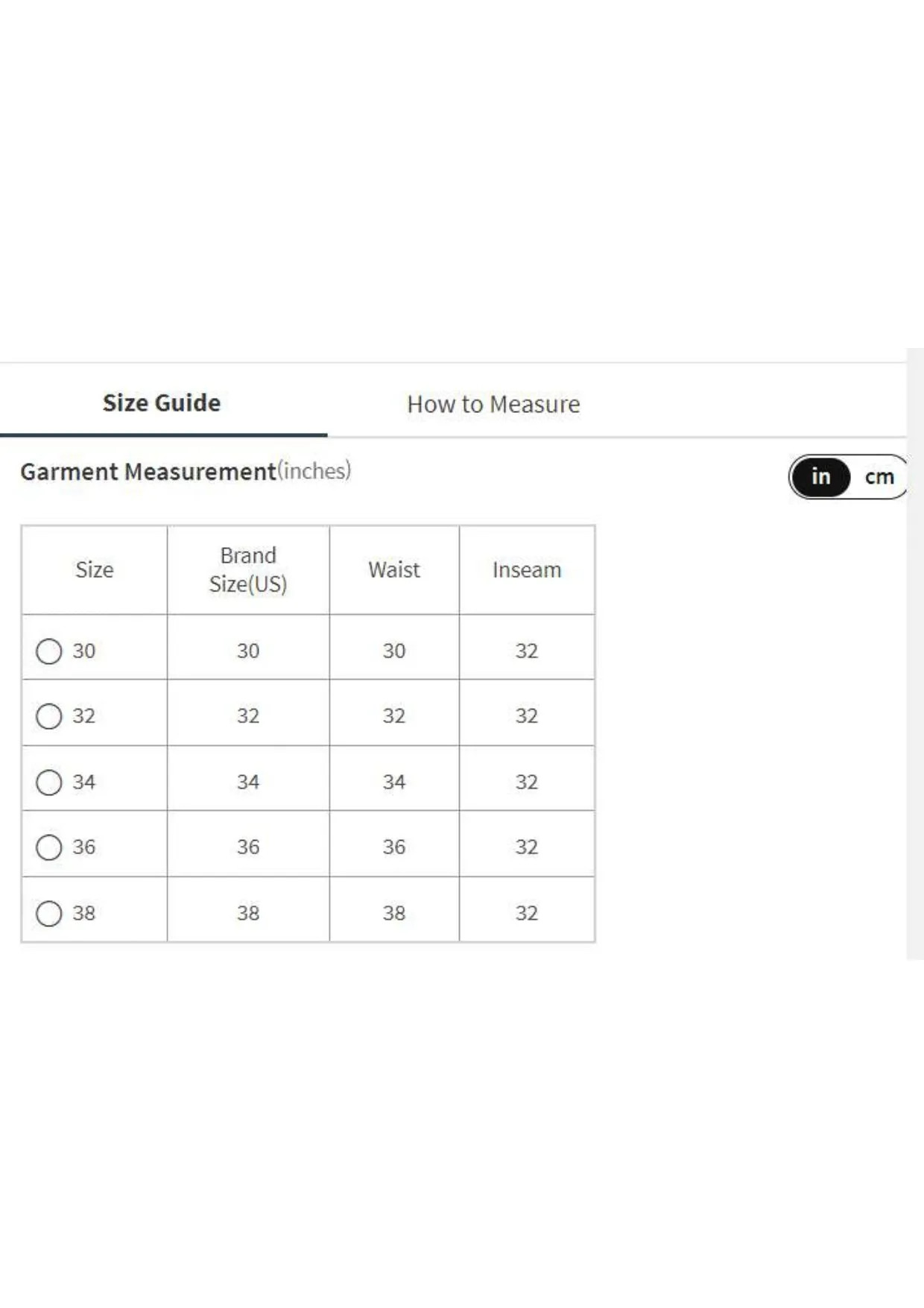924x1308 pixels.
Task: Switch units to in
Action: click(820, 477)
